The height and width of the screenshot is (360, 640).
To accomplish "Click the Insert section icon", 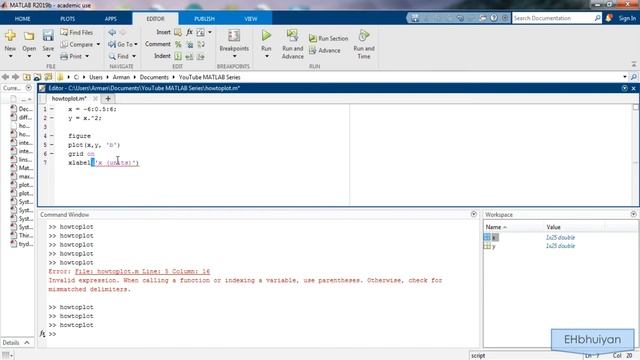I will tap(178, 32).
